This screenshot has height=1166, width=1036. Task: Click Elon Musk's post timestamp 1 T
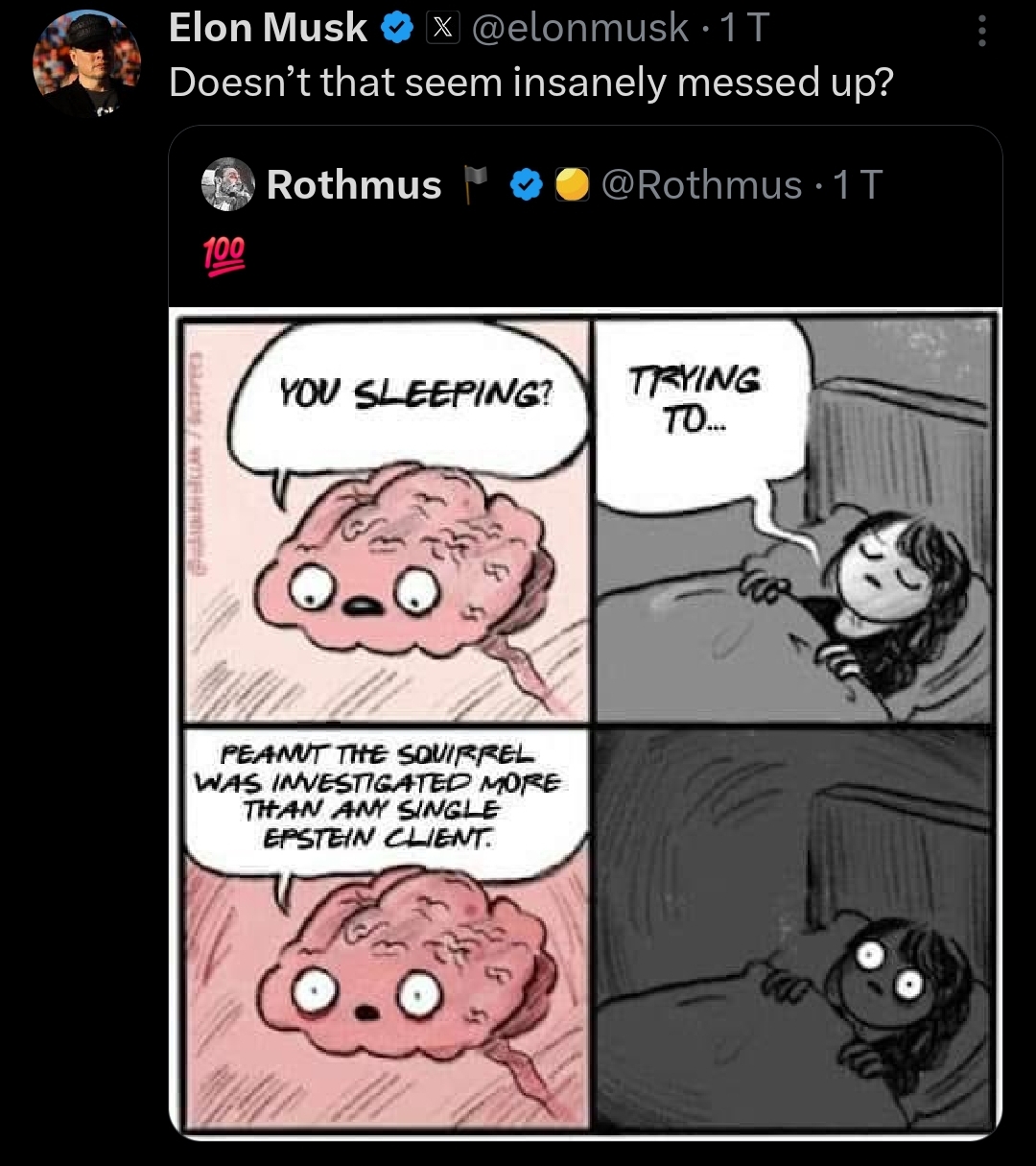click(x=744, y=29)
